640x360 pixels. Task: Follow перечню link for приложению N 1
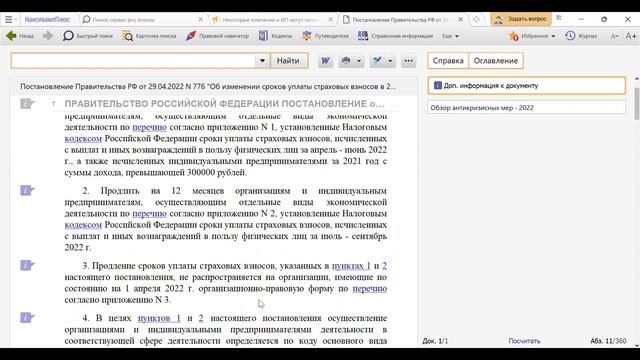(149, 127)
